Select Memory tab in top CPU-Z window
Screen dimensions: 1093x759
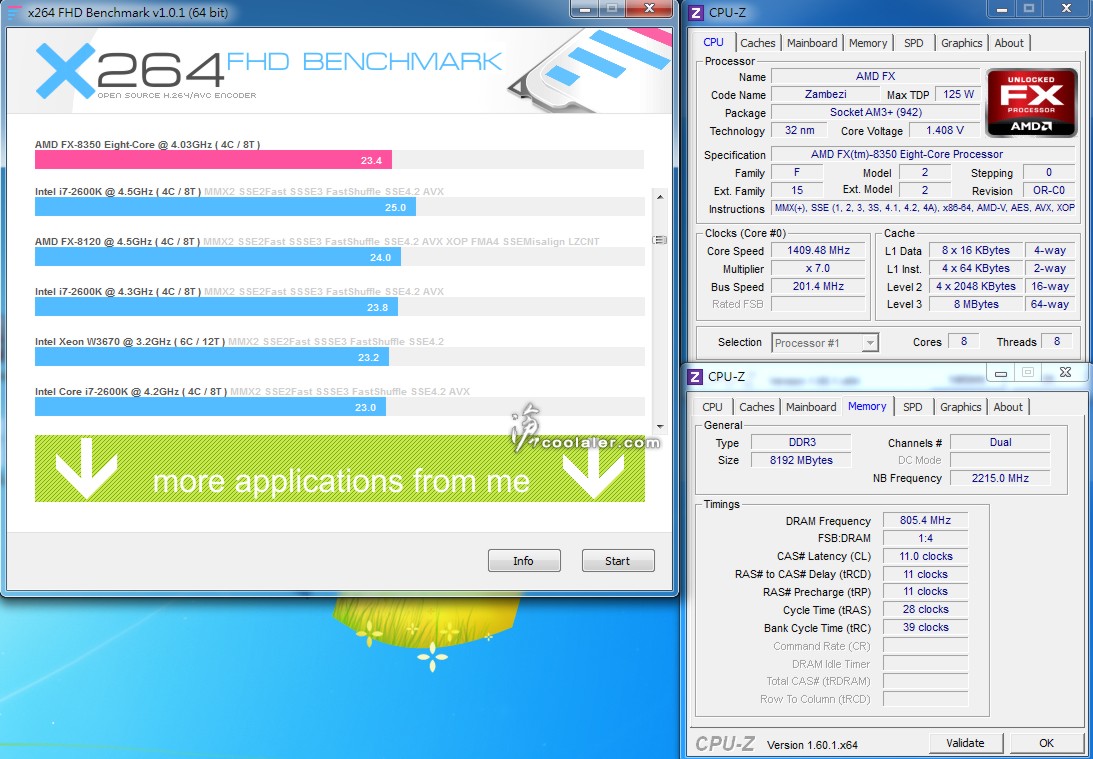(868, 43)
